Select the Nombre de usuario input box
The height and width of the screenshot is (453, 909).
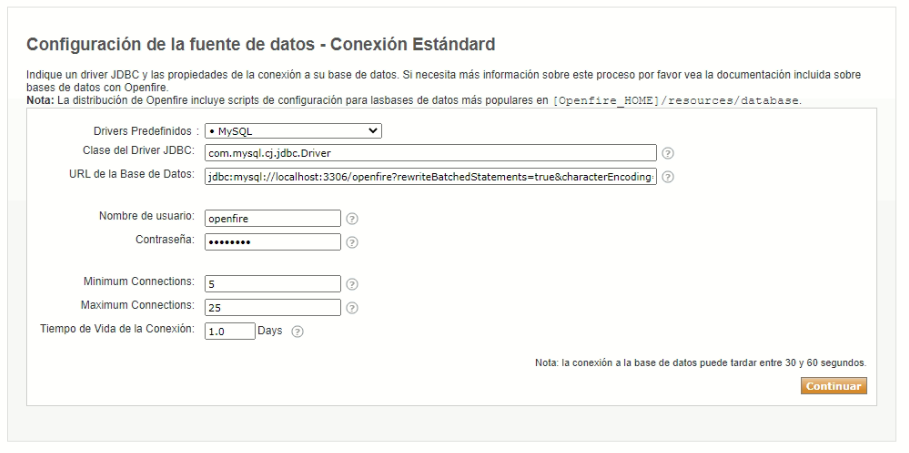[272, 218]
